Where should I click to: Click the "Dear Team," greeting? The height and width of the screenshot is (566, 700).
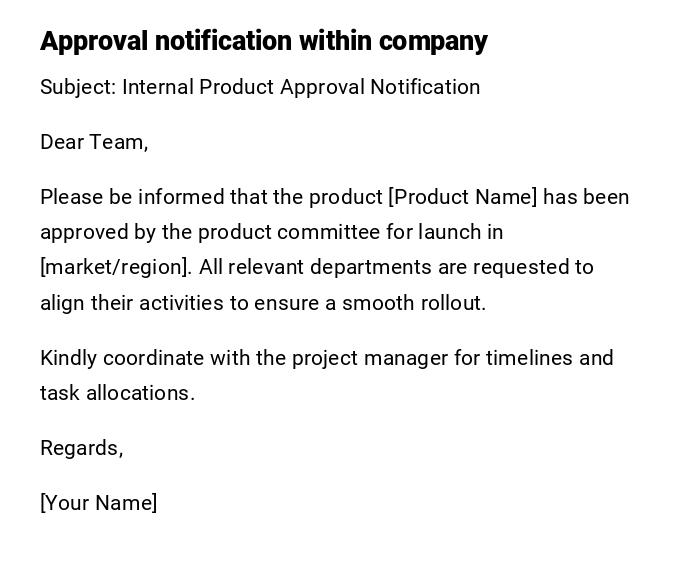tap(94, 142)
